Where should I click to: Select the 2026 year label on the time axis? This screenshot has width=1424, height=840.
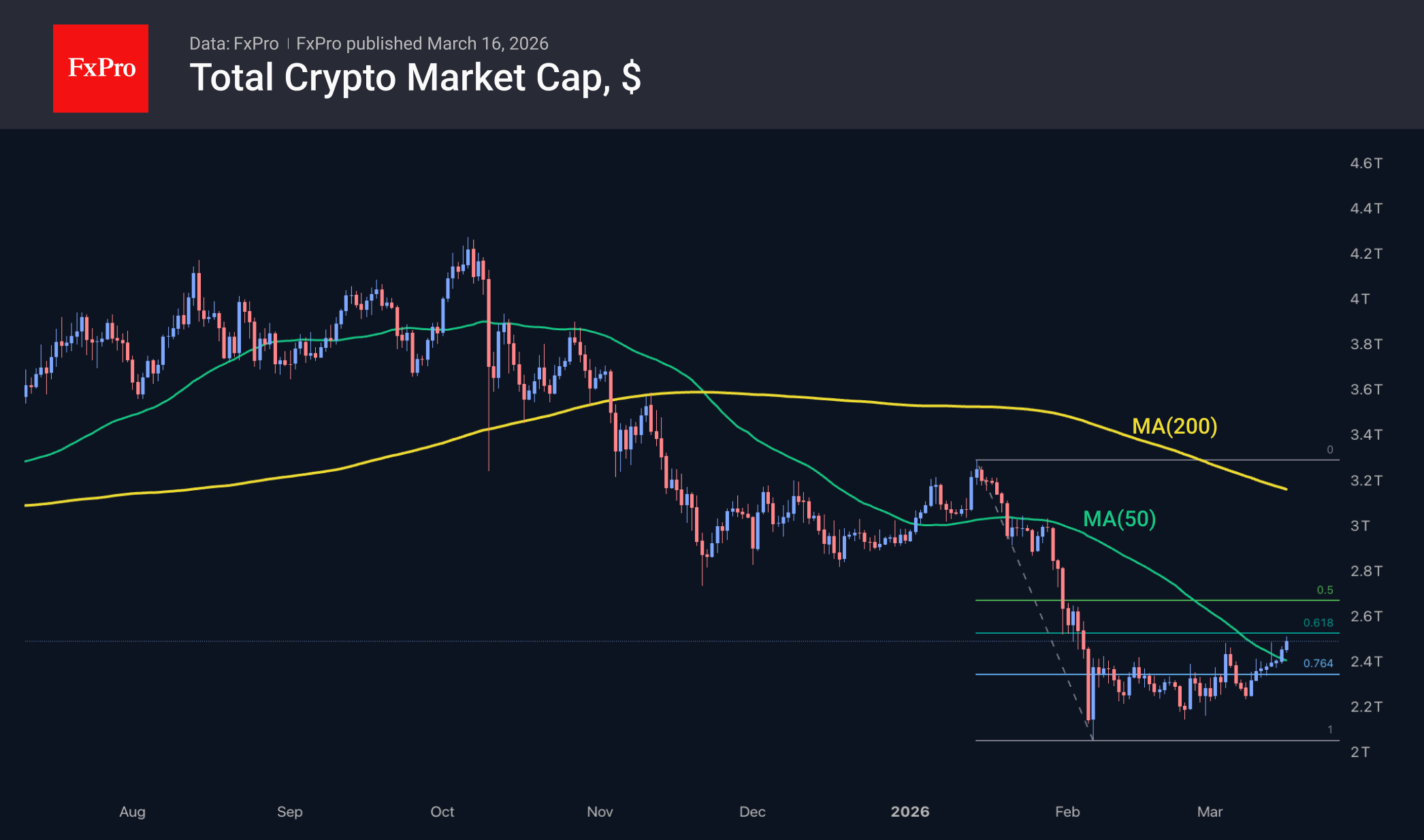click(909, 811)
